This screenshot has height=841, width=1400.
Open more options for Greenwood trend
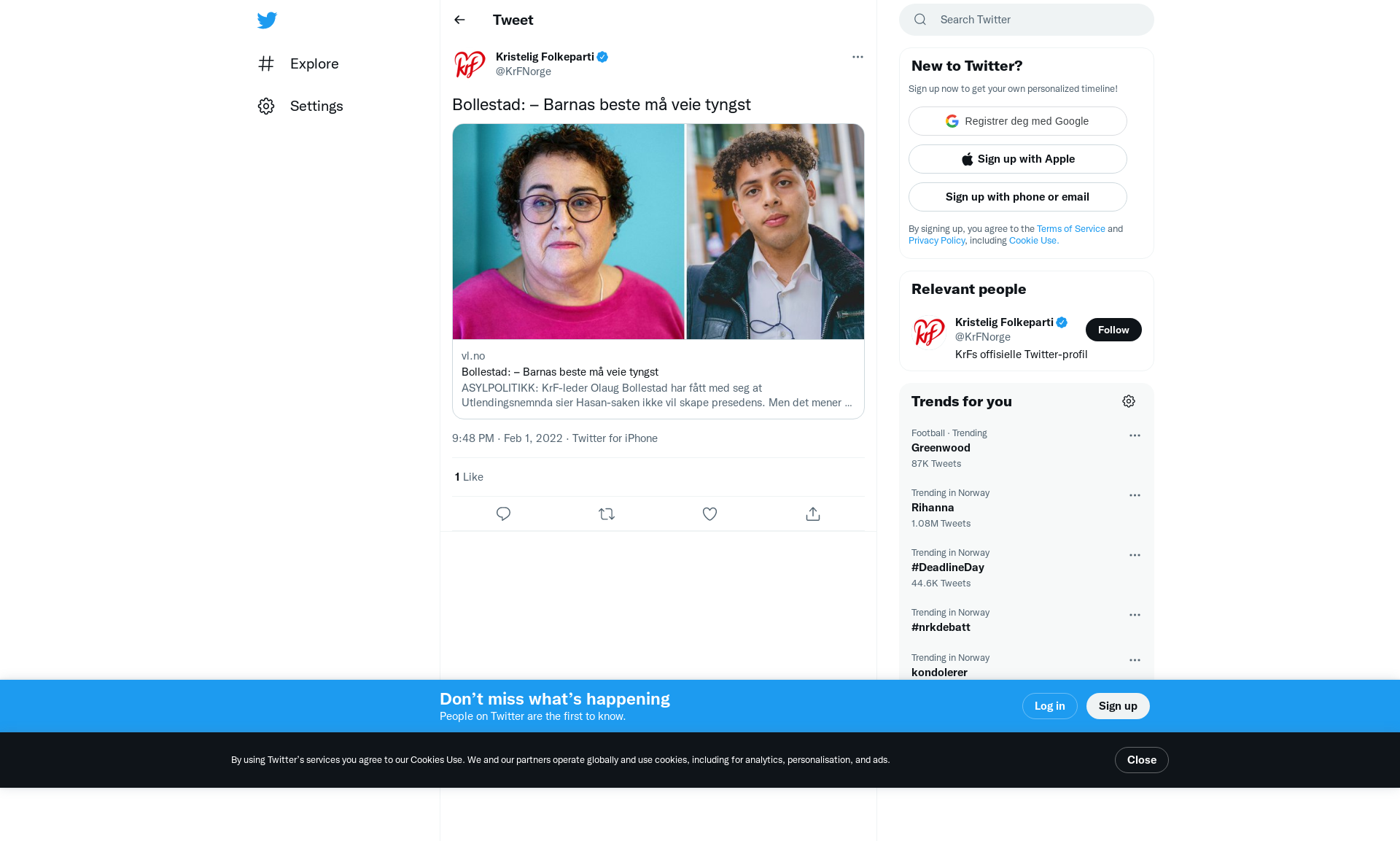(x=1135, y=435)
